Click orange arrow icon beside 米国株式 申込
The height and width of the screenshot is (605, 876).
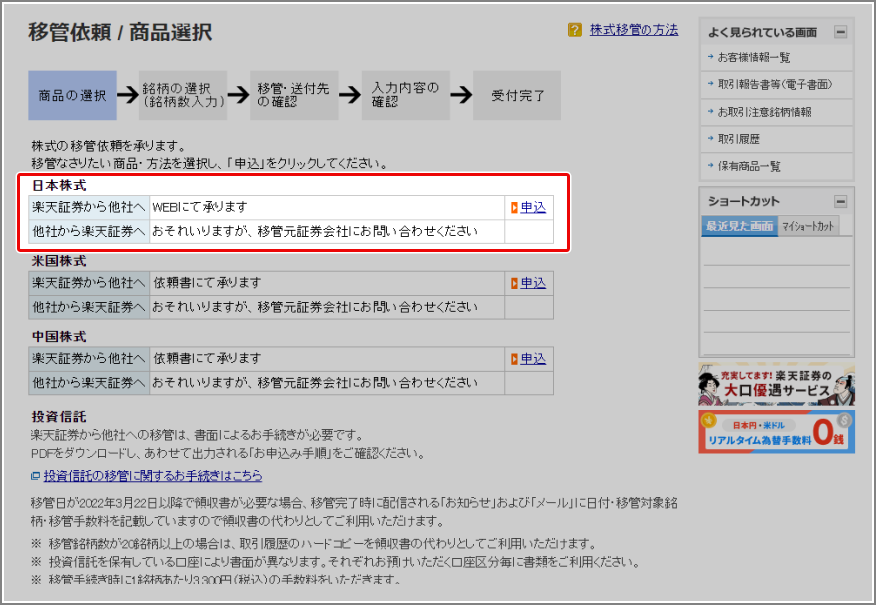pyautogui.click(x=514, y=284)
